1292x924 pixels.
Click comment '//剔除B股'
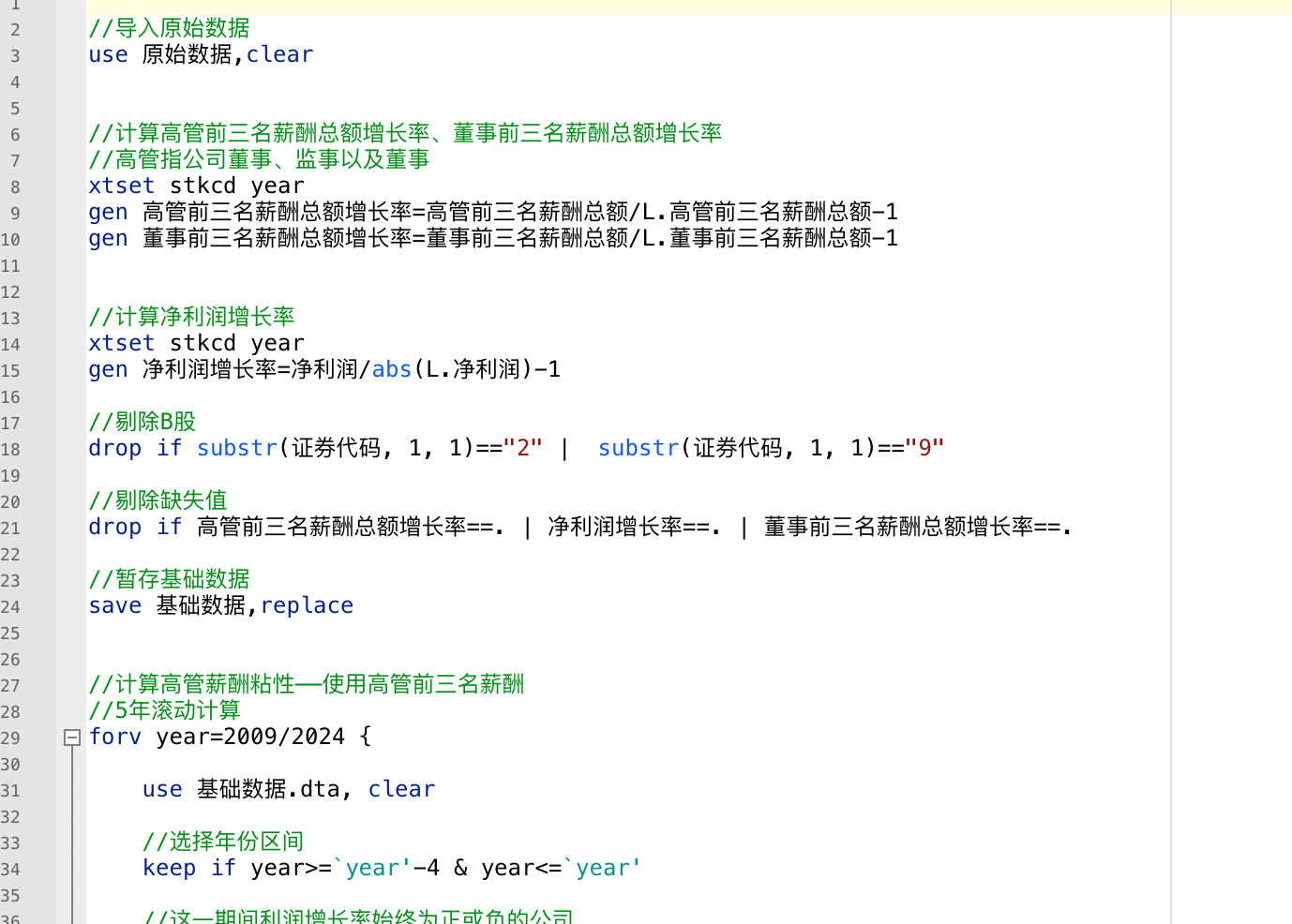click(x=142, y=423)
